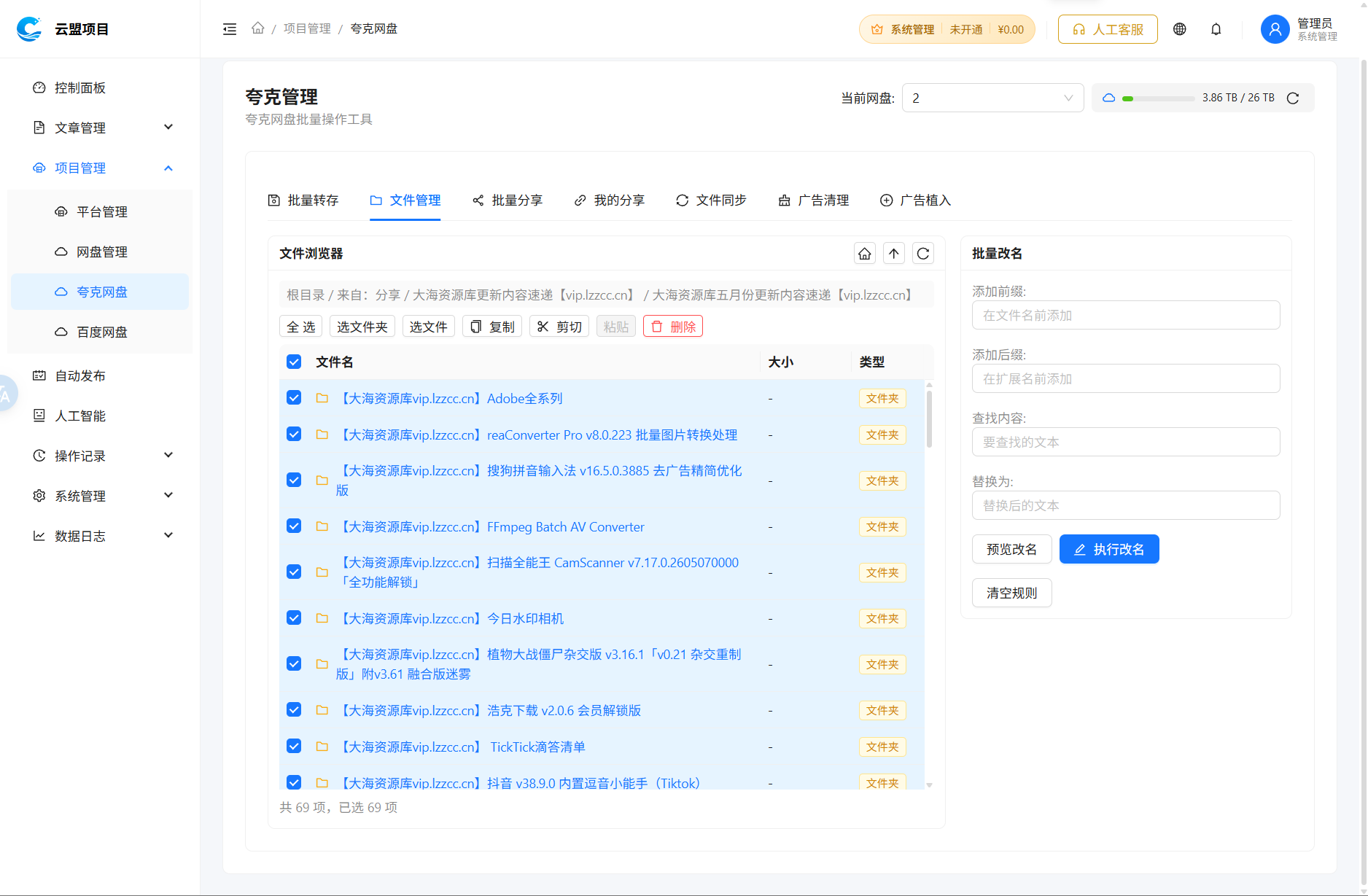
Task: Go to home via breadcrumb house icon
Action: 257,28
